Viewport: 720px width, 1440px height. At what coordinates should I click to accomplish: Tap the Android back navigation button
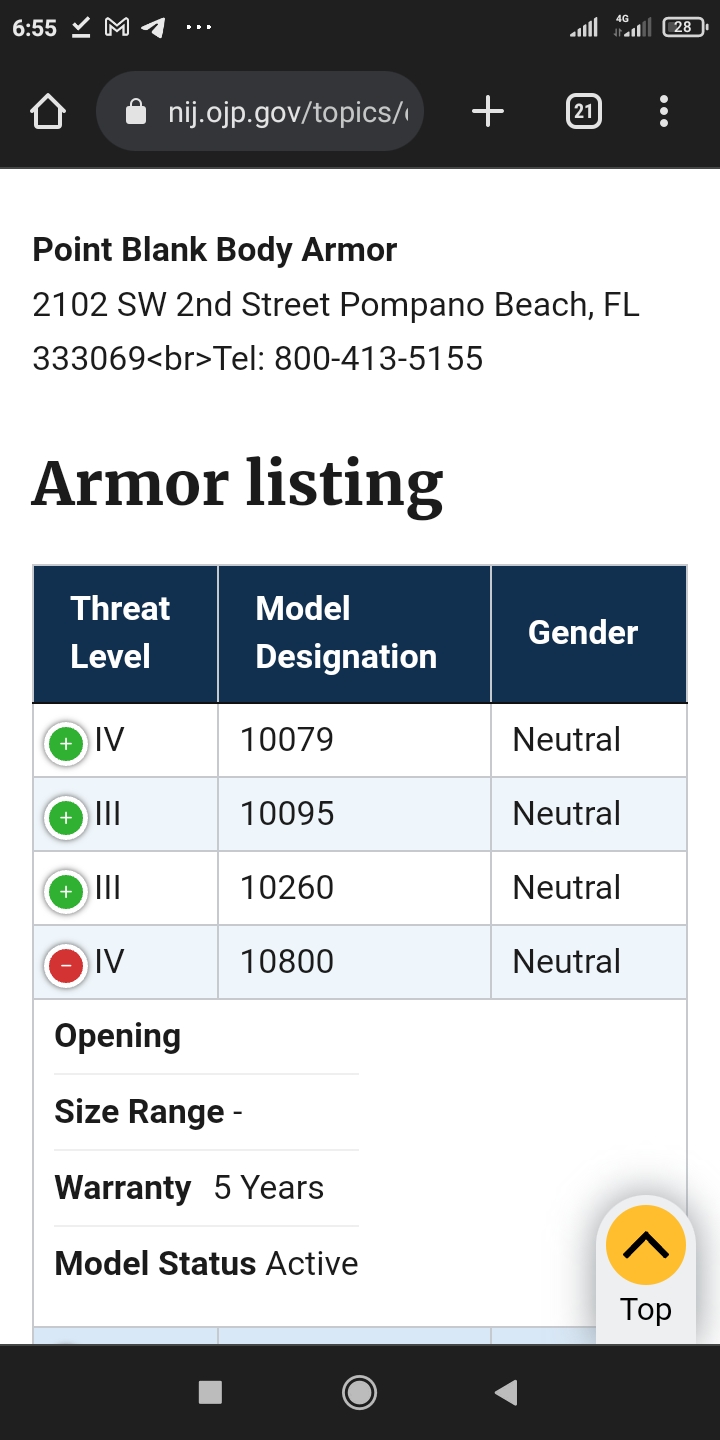point(506,1392)
